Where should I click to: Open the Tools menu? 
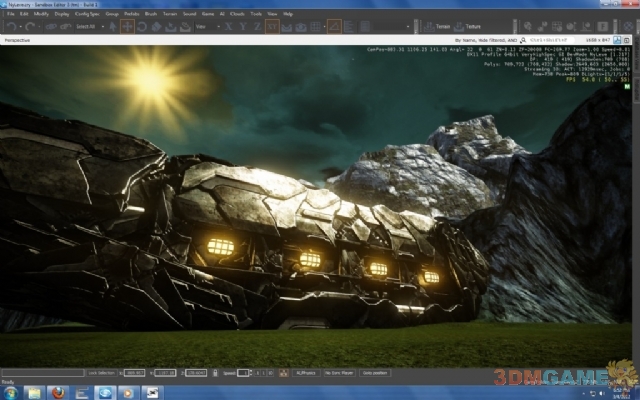pos(256,14)
